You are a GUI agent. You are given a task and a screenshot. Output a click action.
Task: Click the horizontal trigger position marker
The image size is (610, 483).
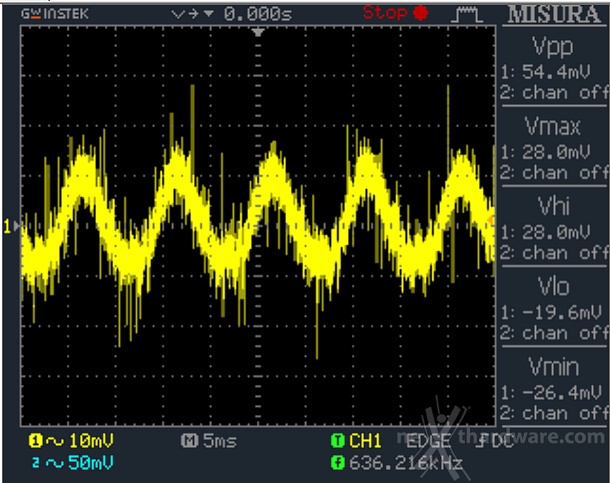(258, 32)
